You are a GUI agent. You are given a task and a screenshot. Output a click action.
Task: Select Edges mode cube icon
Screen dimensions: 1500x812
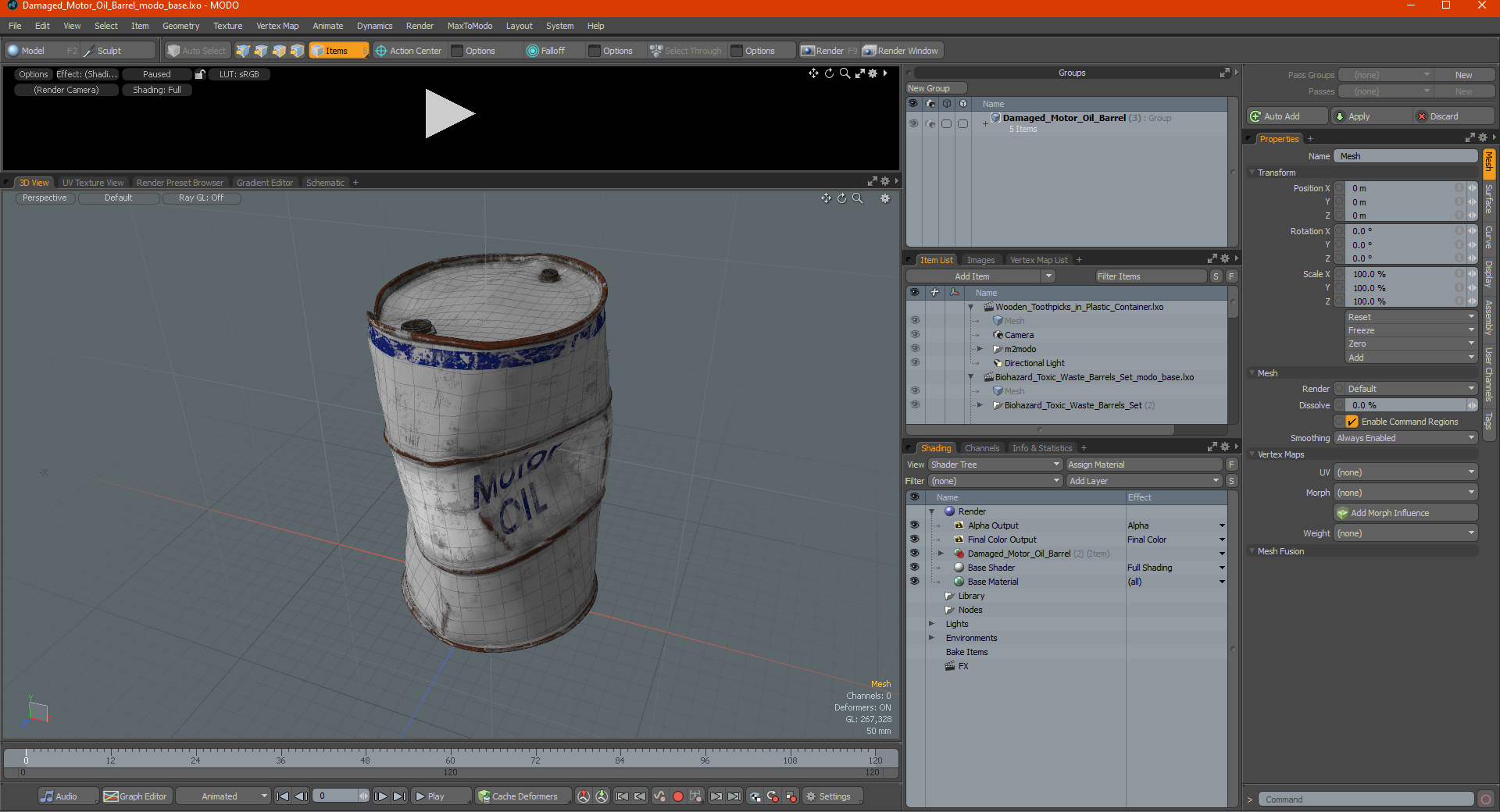click(261, 51)
